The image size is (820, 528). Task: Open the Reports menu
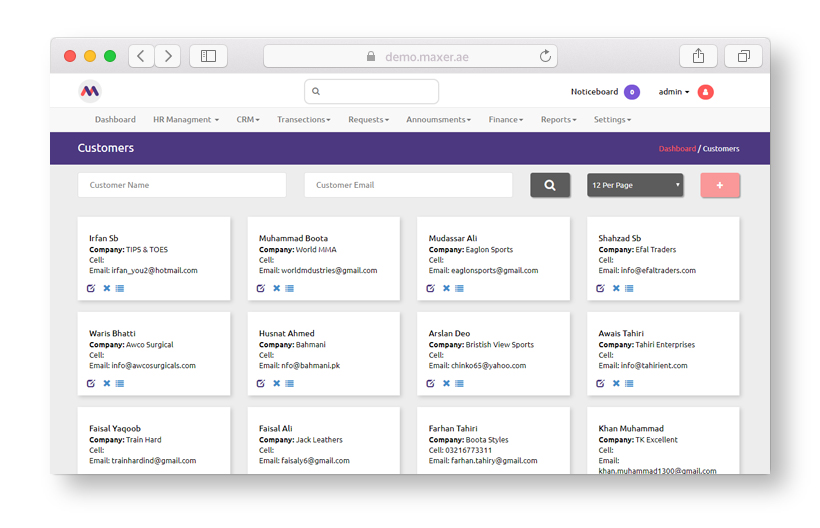point(558,119)
